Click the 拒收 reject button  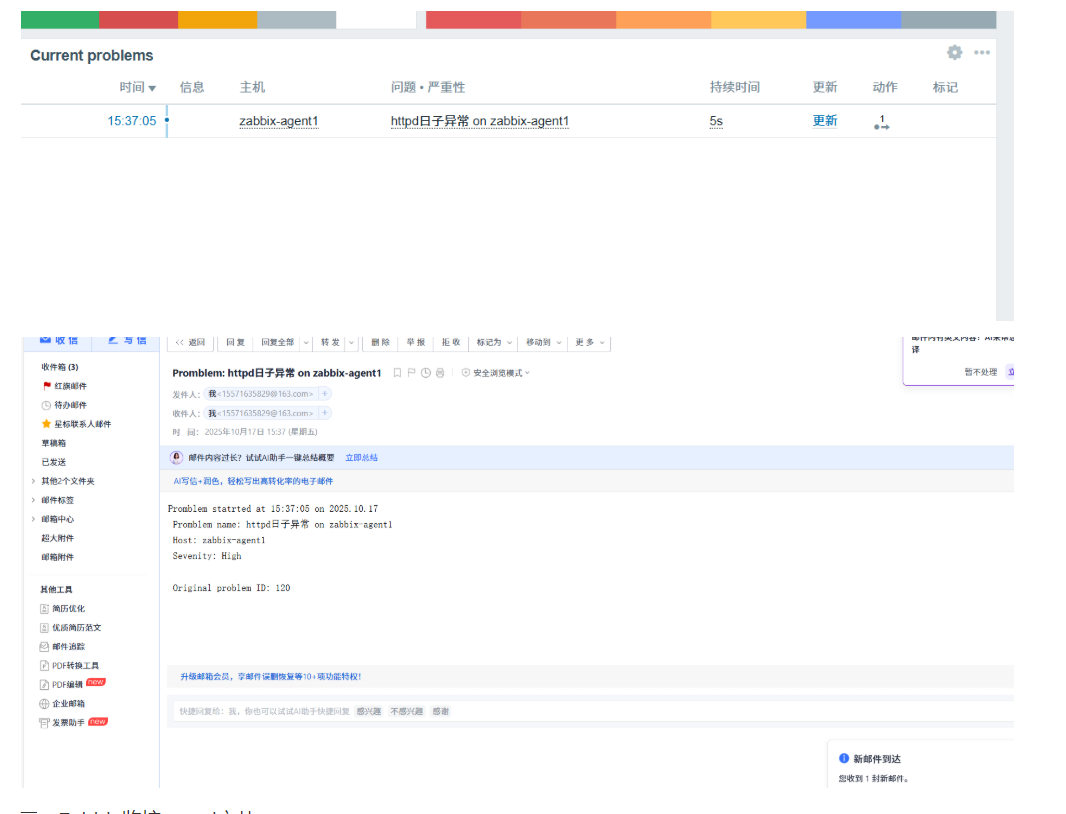pyautogui.click(x=451, y=343)
